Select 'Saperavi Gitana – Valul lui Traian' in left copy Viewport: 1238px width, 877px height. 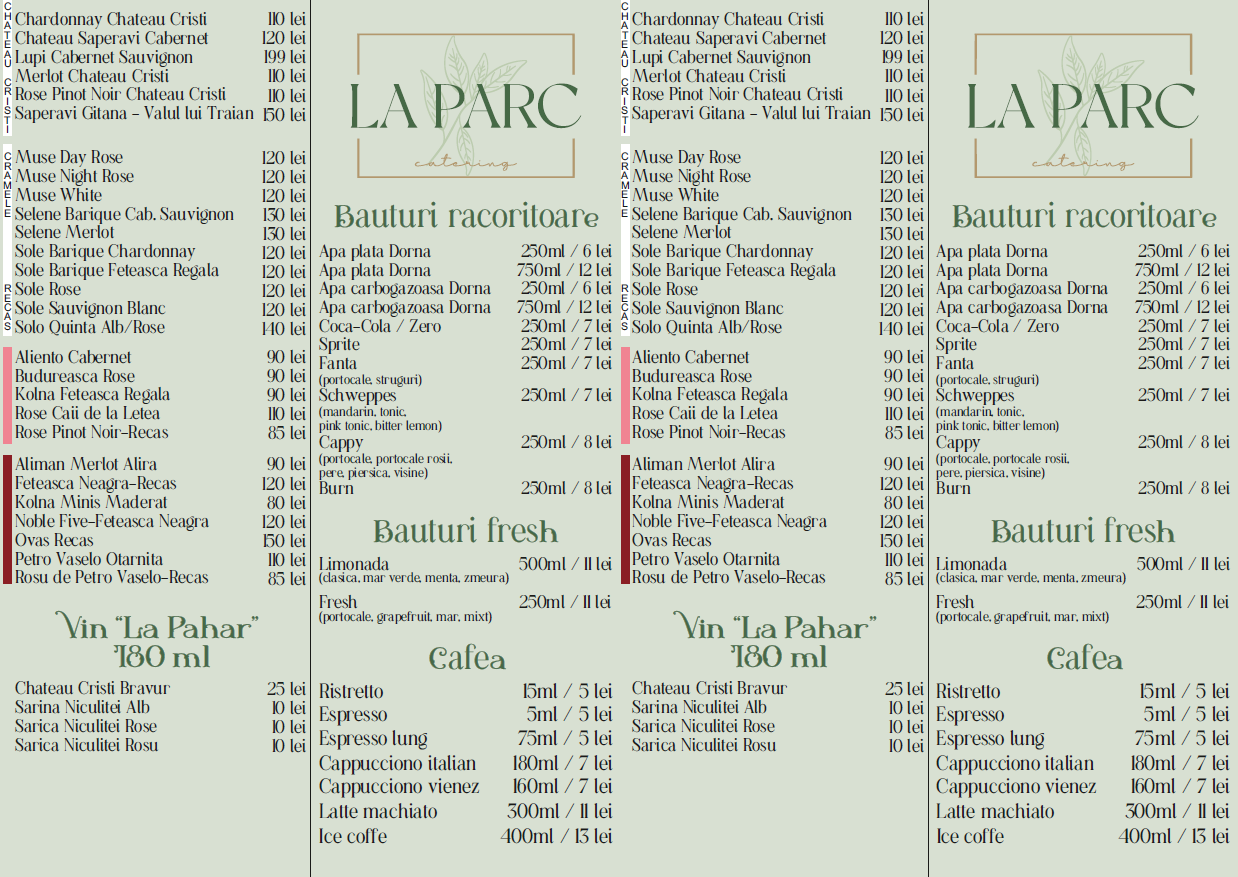pyautogui.click(x=135, y=113)
